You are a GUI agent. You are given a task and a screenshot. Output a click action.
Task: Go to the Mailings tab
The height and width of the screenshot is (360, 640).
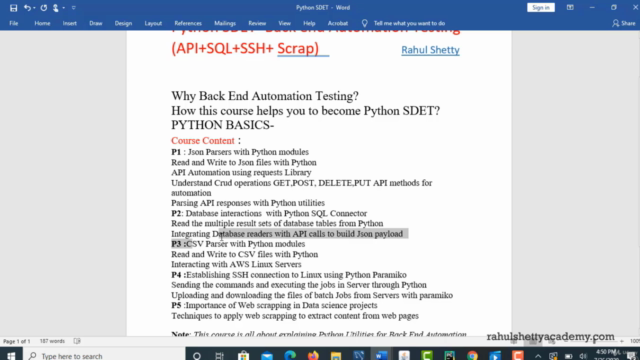coord(225,23)
